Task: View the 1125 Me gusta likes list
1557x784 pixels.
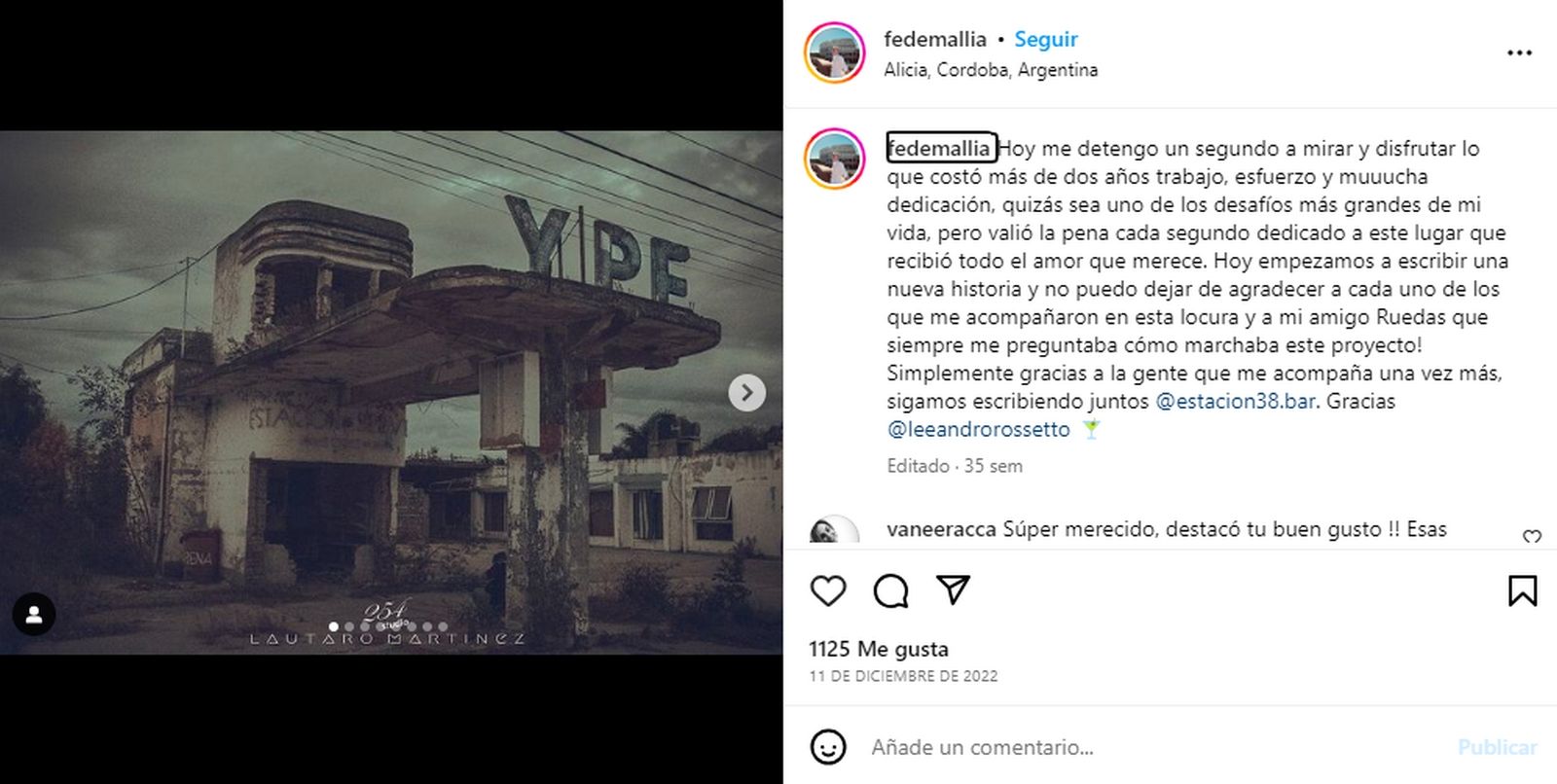Action: (879, 649)
